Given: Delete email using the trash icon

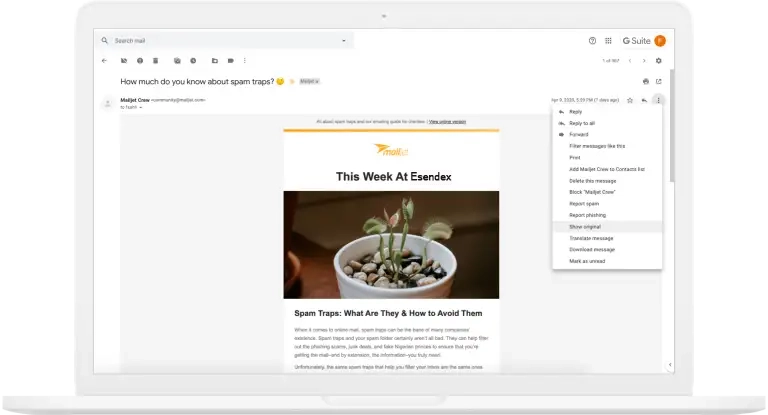Looking at the screenshot, I should pyautogui.click(x=155, y=61).
